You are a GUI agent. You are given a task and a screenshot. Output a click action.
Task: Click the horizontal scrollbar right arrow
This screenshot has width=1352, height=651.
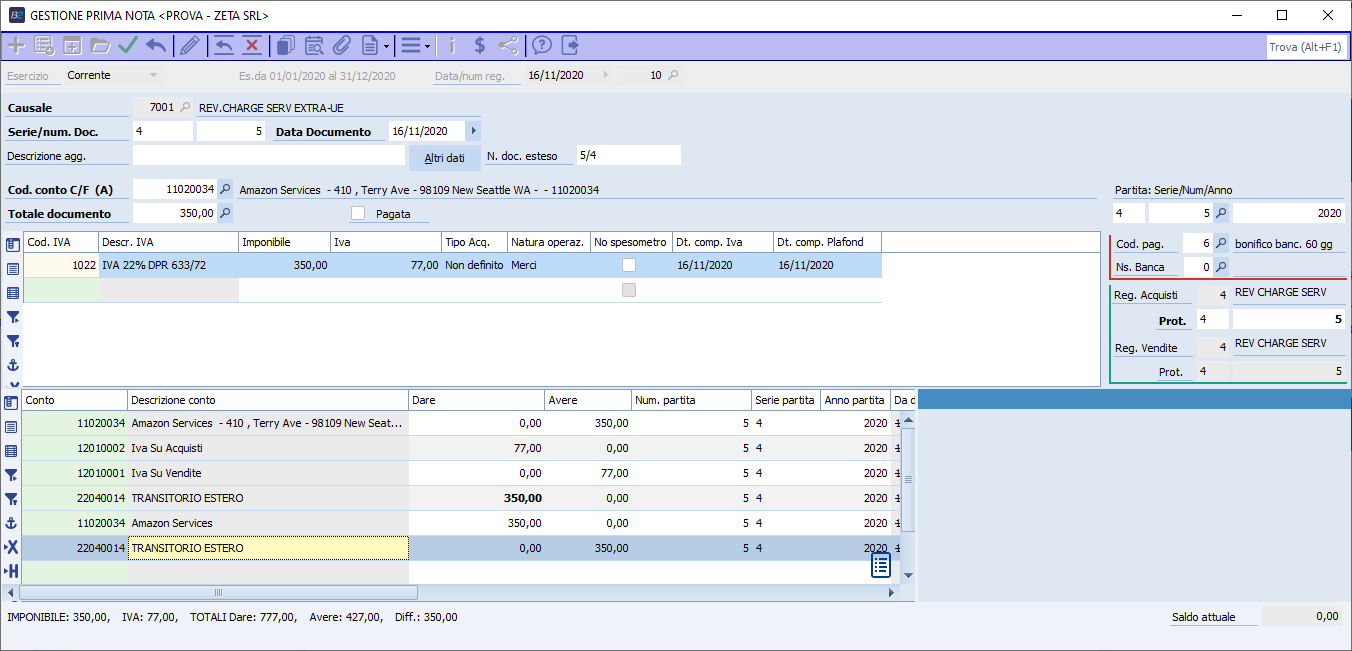(892, 593)
